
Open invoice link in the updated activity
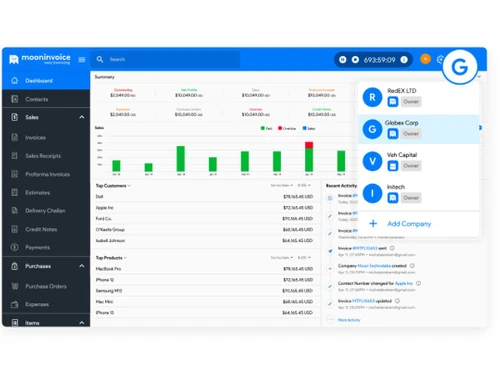tap(363, 301)
